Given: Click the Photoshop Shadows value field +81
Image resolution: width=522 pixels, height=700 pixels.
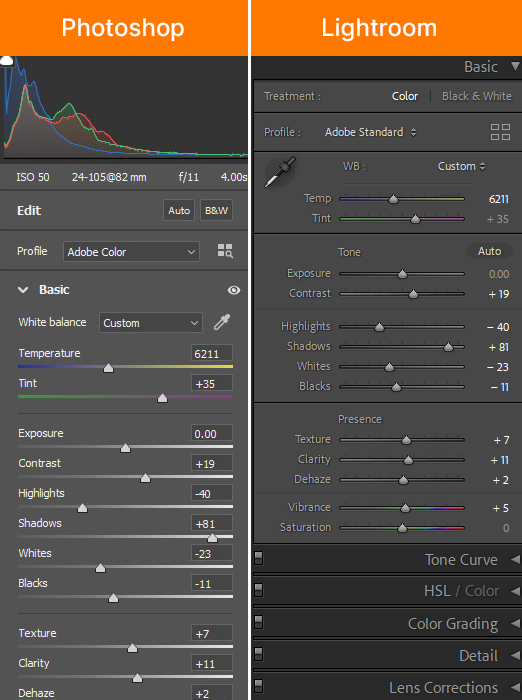Looking at the screenshot, I should (212, 523).
